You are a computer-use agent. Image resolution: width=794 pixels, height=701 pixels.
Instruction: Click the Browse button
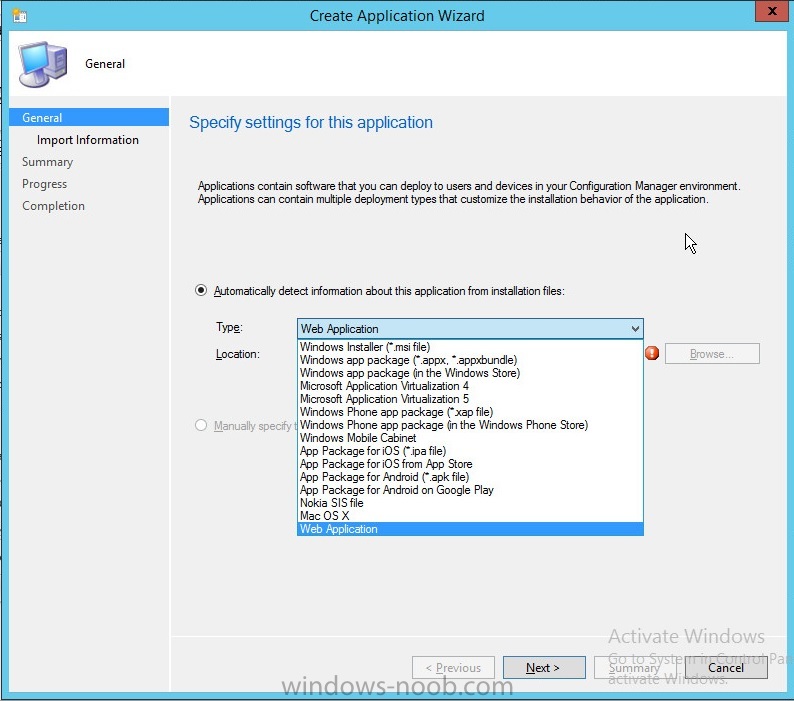click(712, 354)
